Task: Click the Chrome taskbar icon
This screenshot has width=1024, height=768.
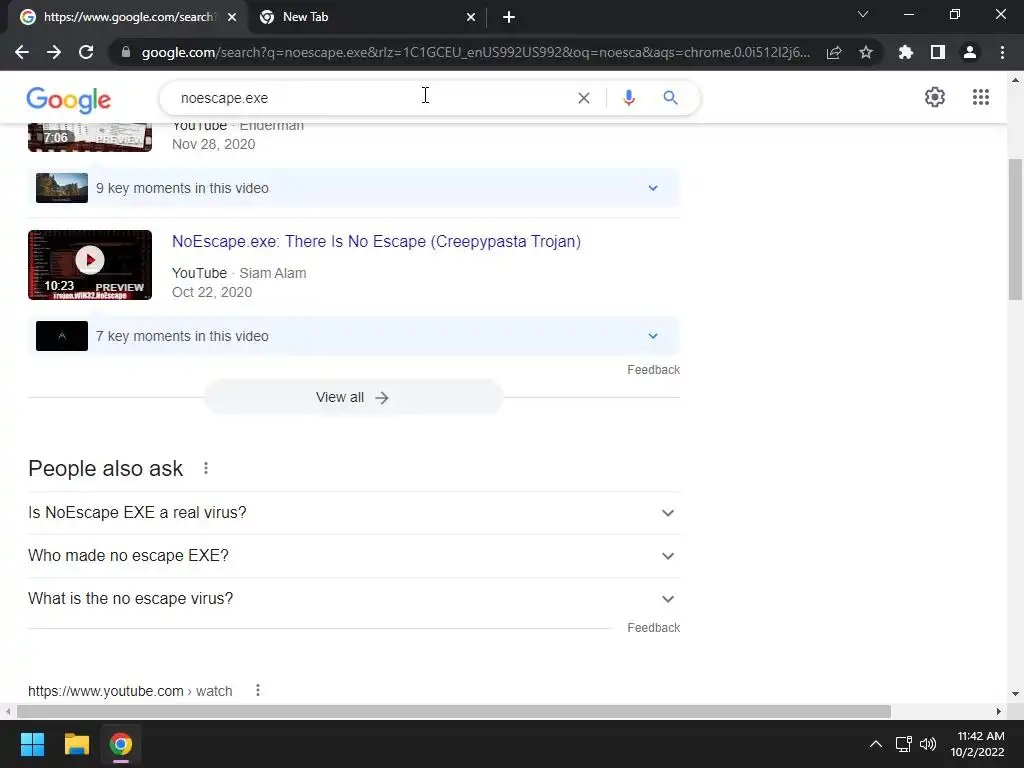Action: click(x=121, y=744)
